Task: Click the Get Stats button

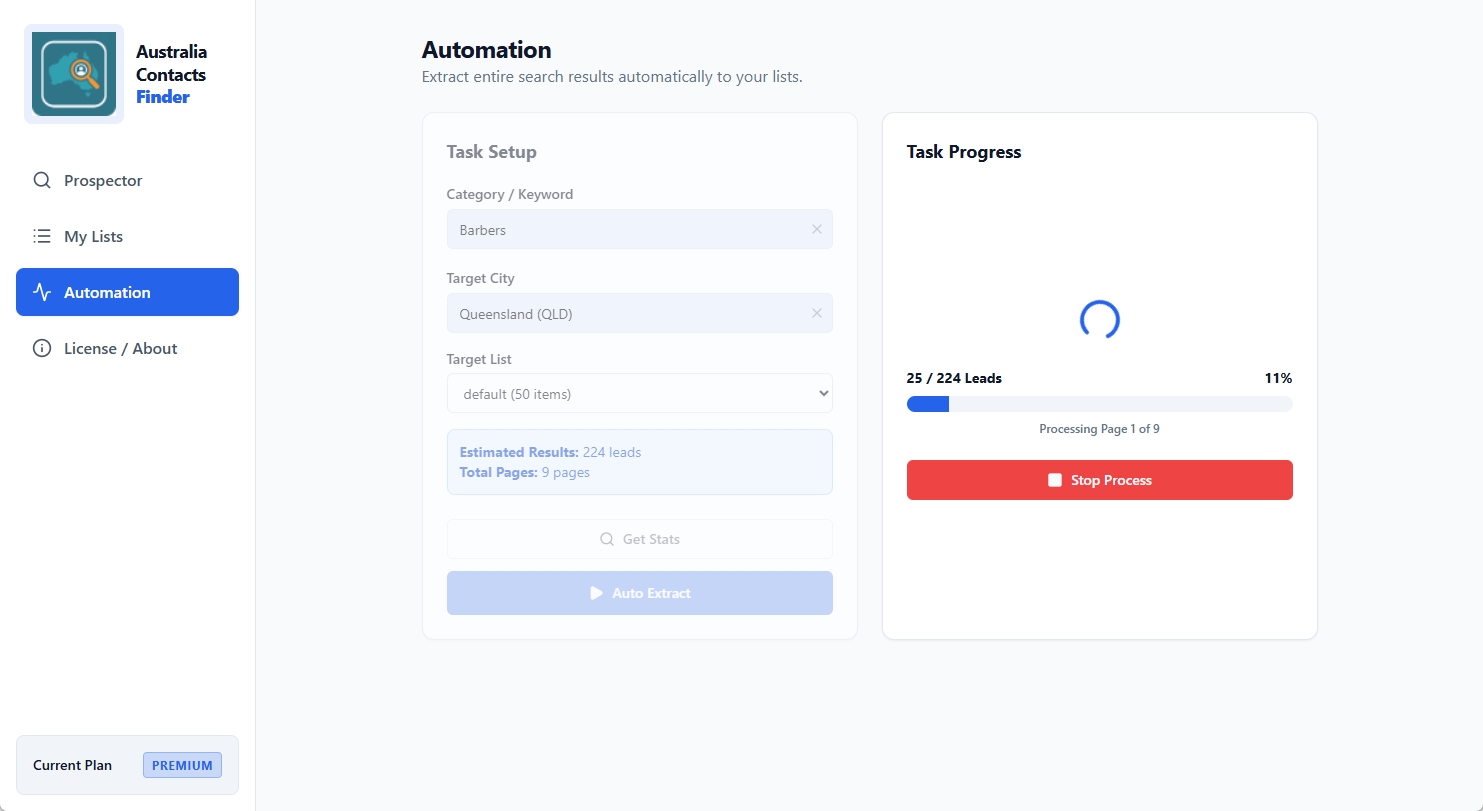Action: [x=639, y=539]
